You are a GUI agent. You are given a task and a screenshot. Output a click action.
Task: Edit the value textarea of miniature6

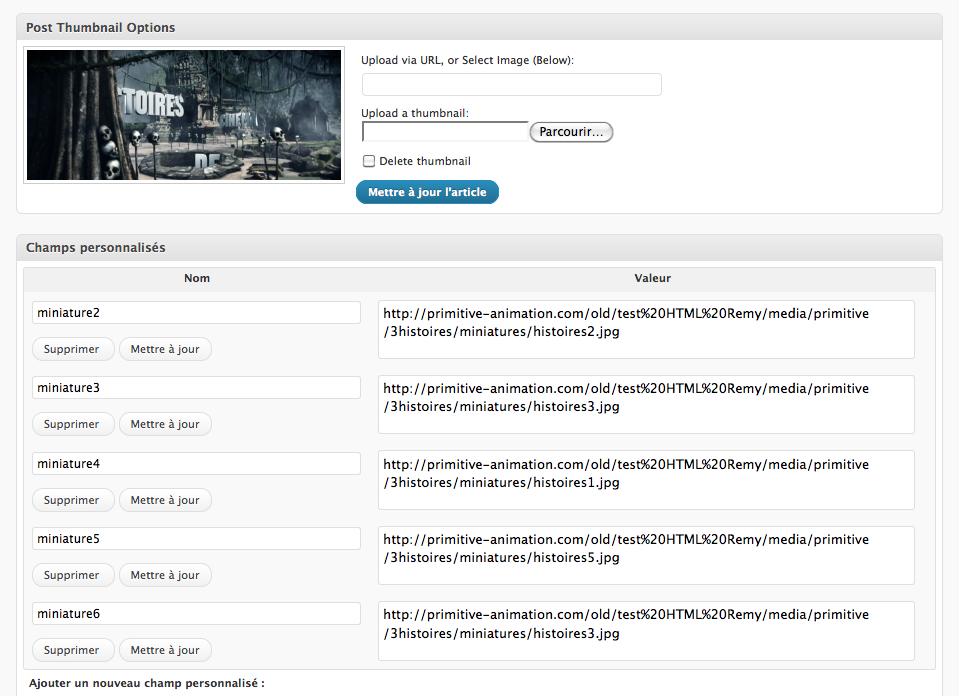(x=646, y=631)
